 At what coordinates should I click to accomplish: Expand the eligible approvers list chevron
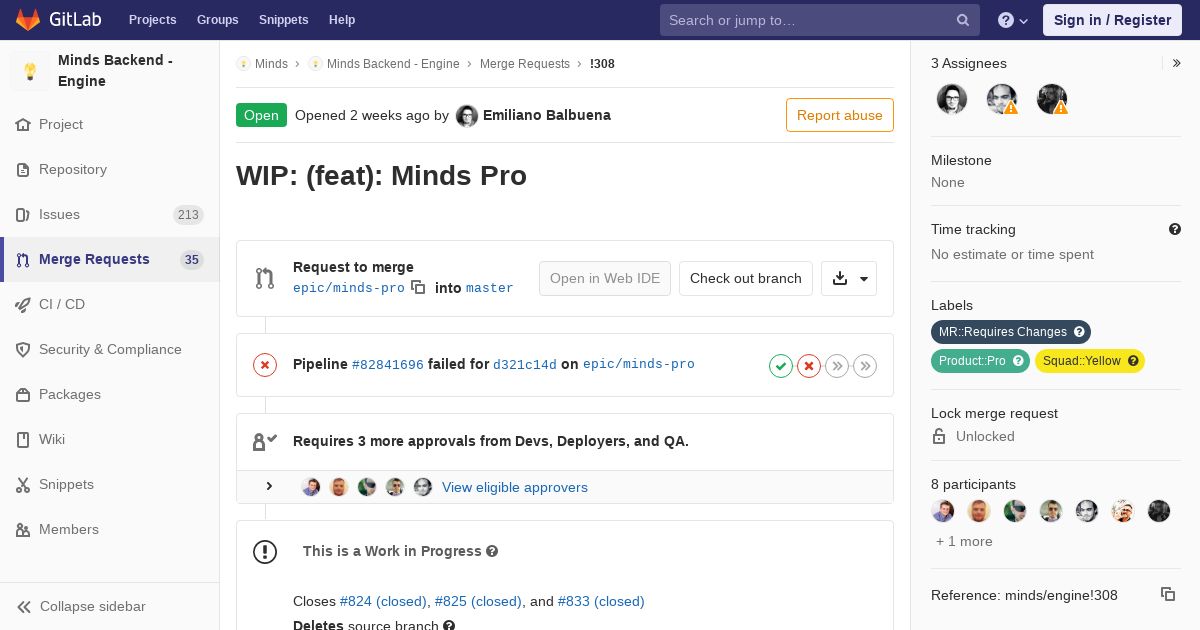tap(269, 487)
